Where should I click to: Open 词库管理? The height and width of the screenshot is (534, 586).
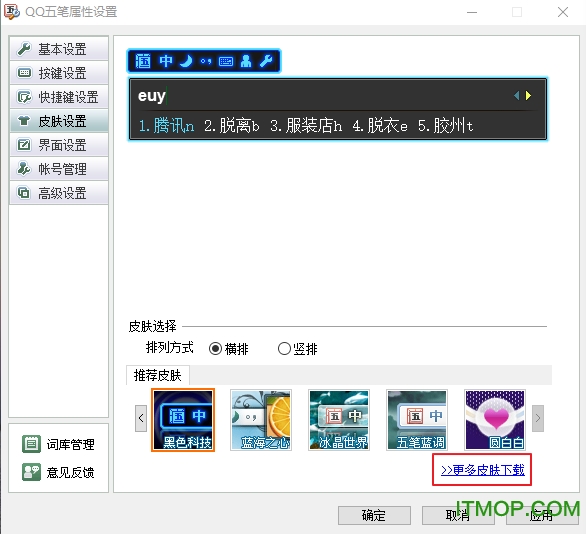(x=58, y=444)
